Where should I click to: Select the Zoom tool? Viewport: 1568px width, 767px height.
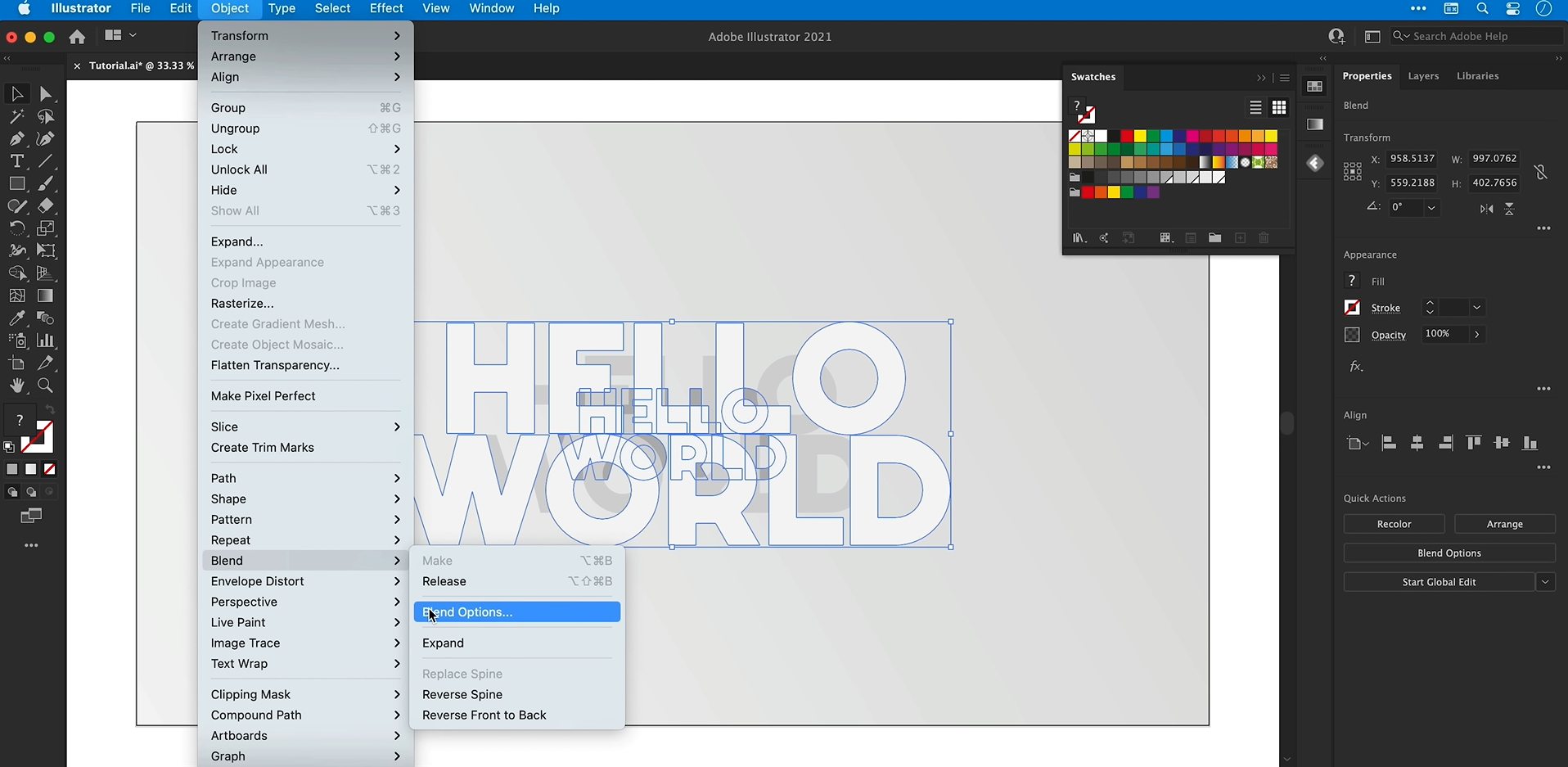(46, 386)
